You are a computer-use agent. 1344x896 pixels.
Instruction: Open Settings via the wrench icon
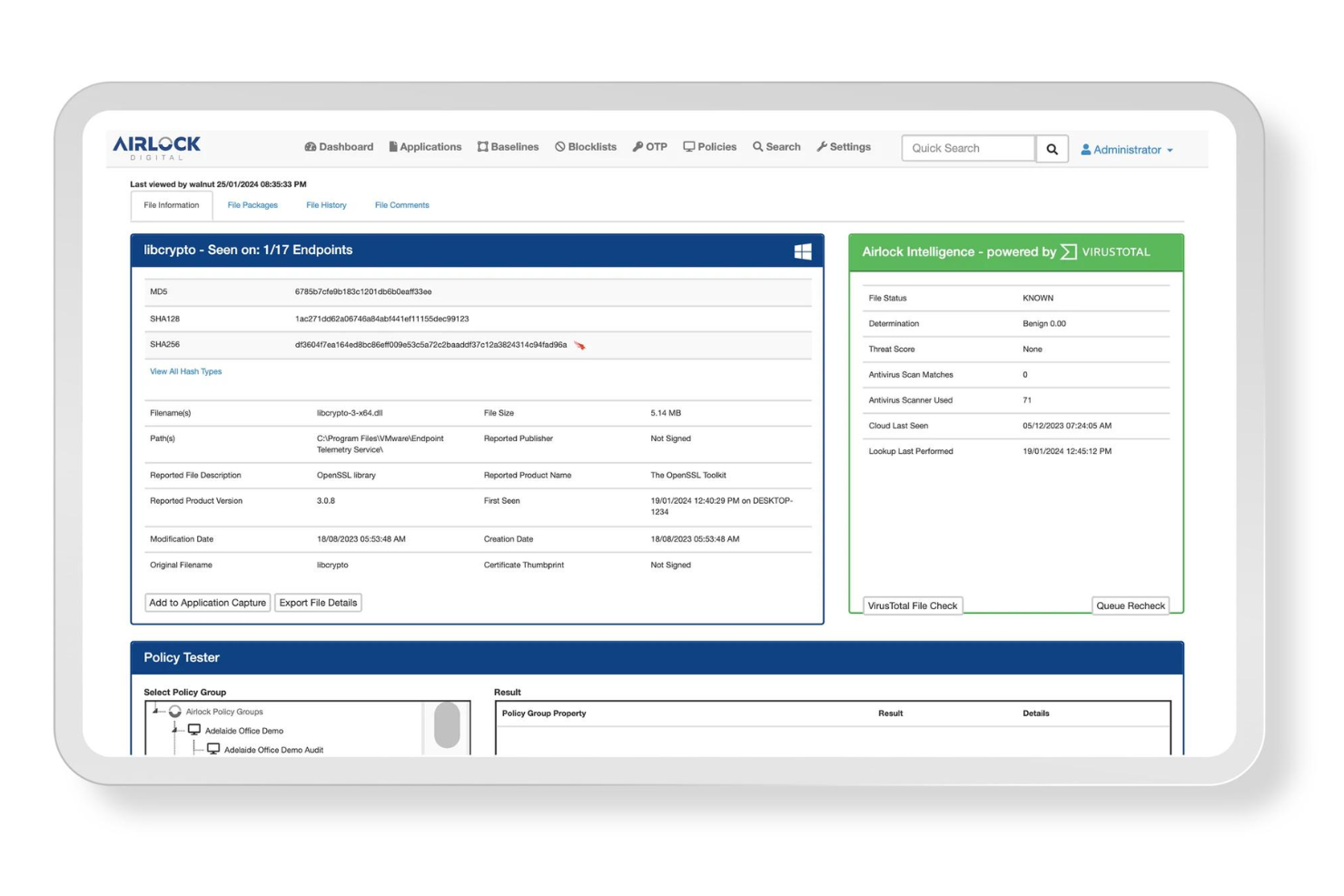(821, 146)
